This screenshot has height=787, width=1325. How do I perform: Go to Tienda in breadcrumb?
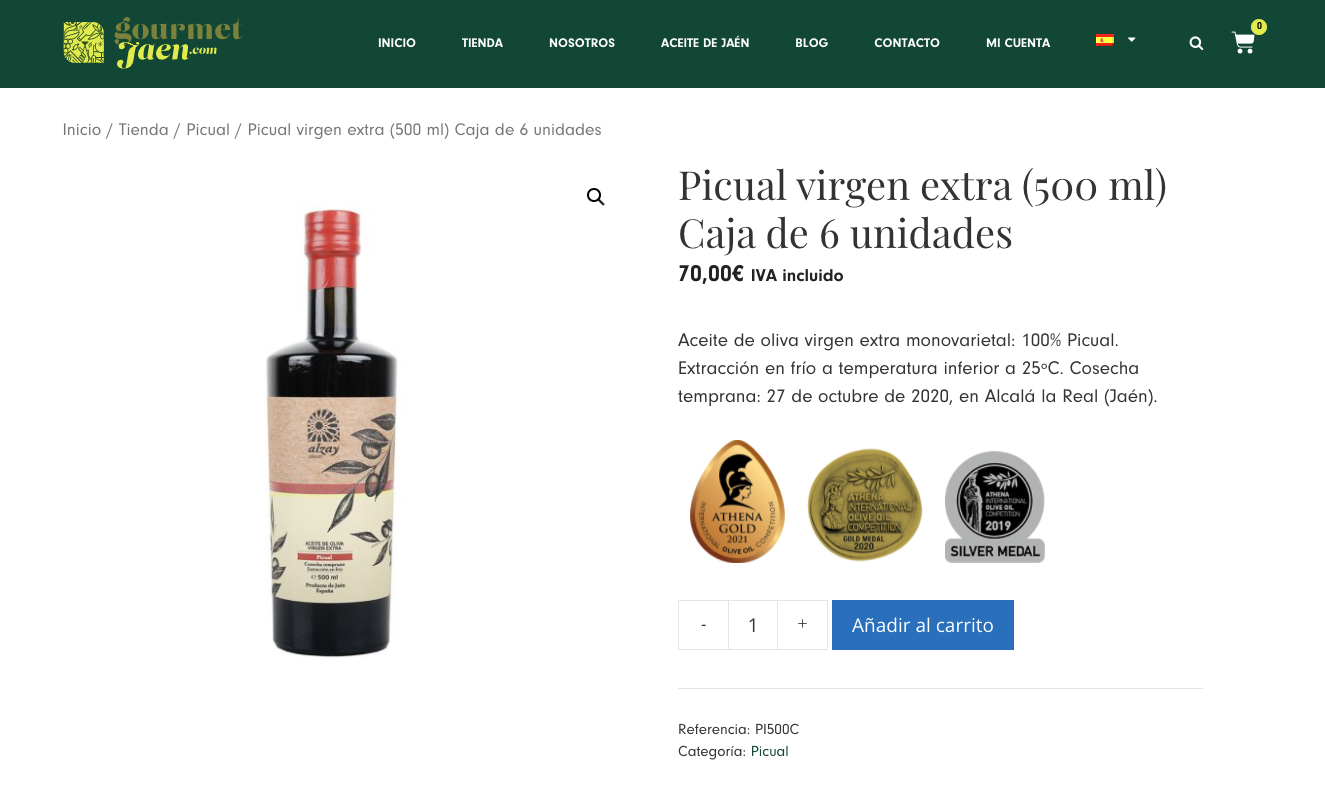(x=143, y=130)
